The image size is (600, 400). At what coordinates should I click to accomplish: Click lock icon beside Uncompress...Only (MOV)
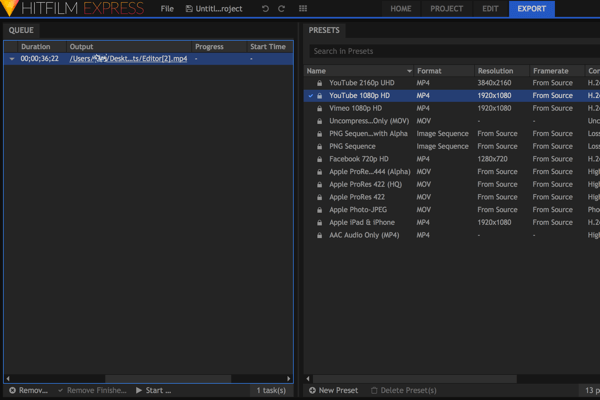pos(319,121)
